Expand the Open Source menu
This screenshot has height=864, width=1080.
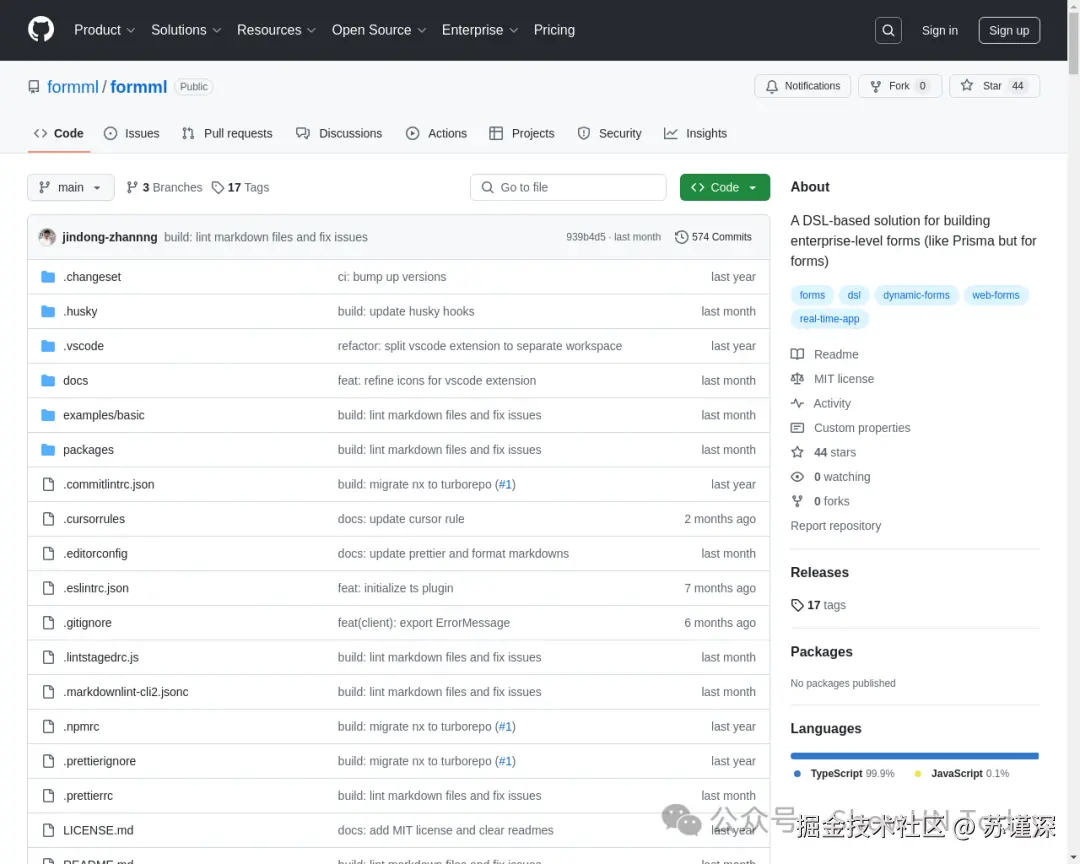(379, 30)
